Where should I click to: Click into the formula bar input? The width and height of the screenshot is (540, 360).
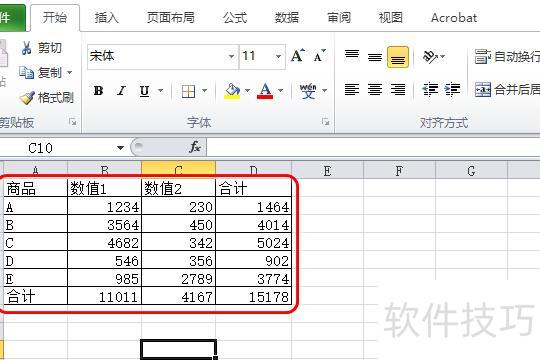tap(373, 148)
